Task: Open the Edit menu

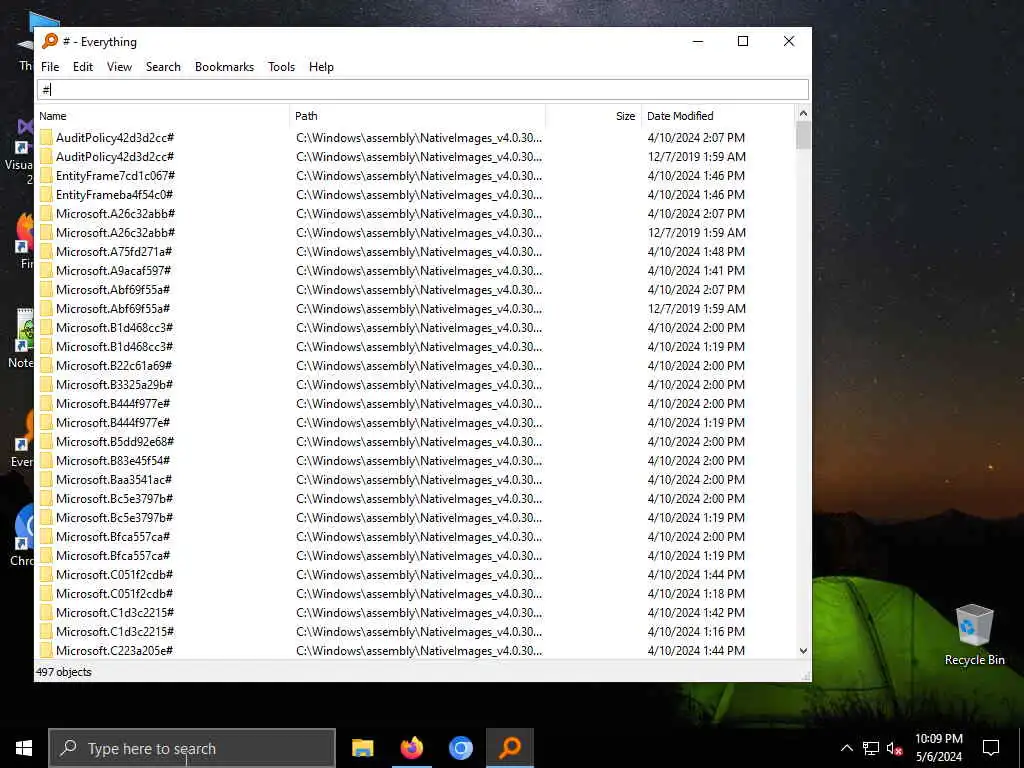Action: (83, 67)
